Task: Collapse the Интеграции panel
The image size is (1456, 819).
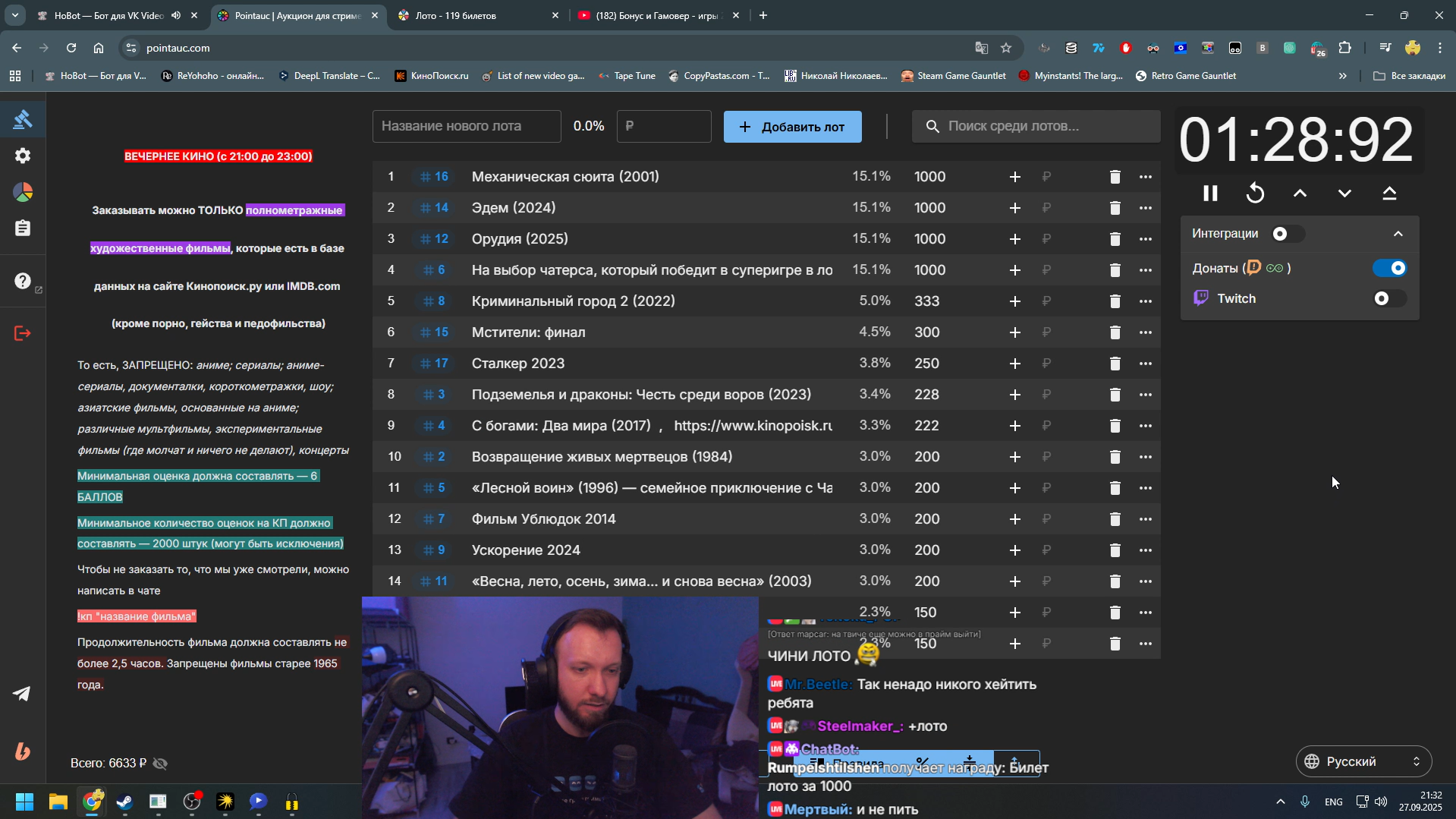Action: (x=1398, y=234)
